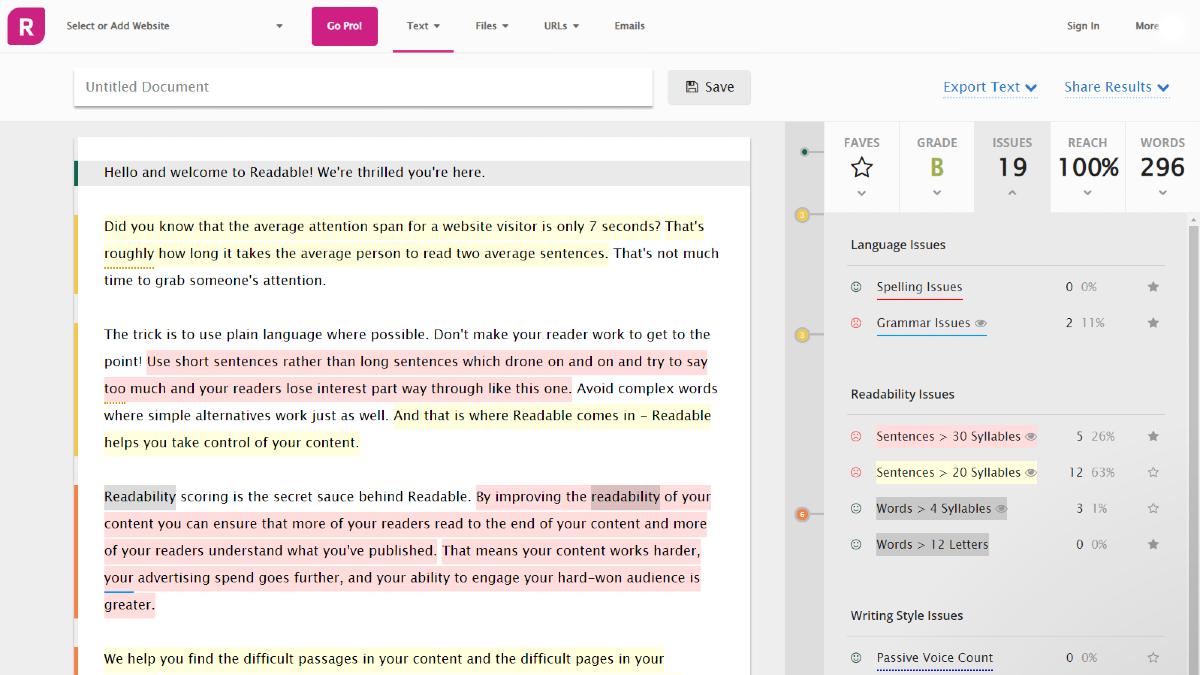Click star next to Words > 12 Letters
This screenshot has width=1200, height=675.
[1153, 545]
